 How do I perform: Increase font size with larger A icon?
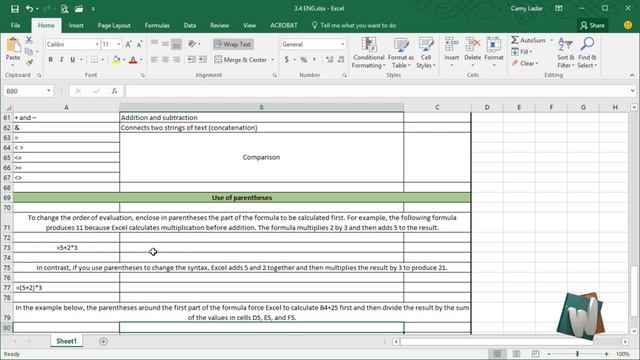coord(129,44)
